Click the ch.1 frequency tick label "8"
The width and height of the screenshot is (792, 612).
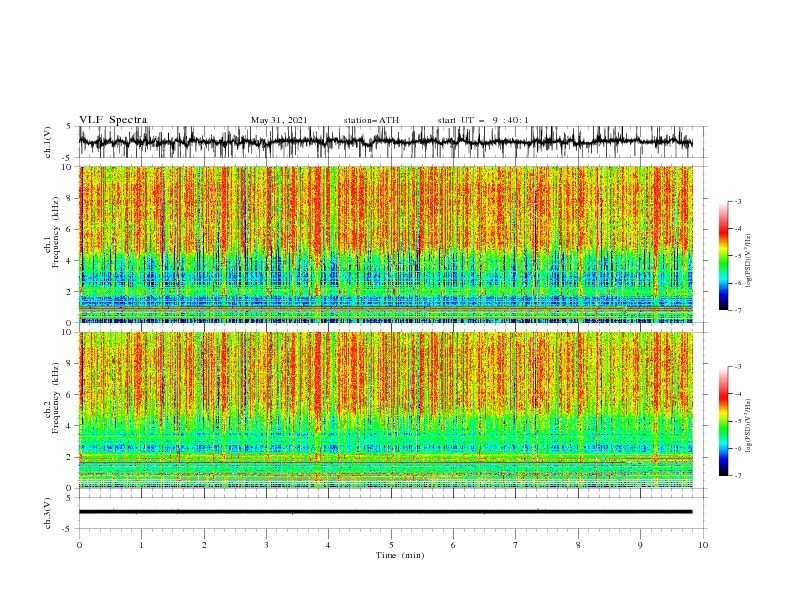click(69, 198)
